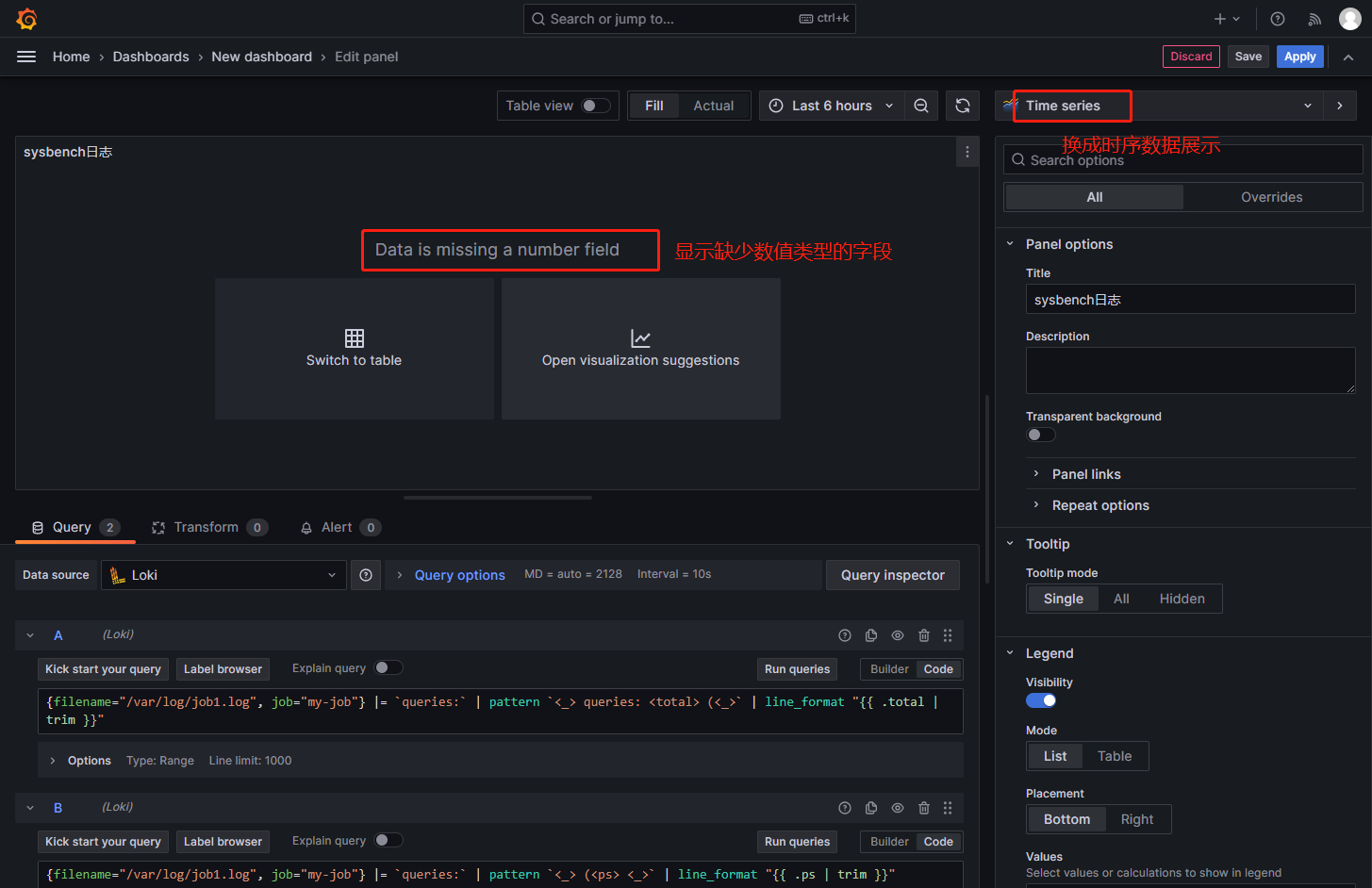Open the plus add-new menu
The width and height of the screenshot is (1372, 888).
tap(1227, 19)
